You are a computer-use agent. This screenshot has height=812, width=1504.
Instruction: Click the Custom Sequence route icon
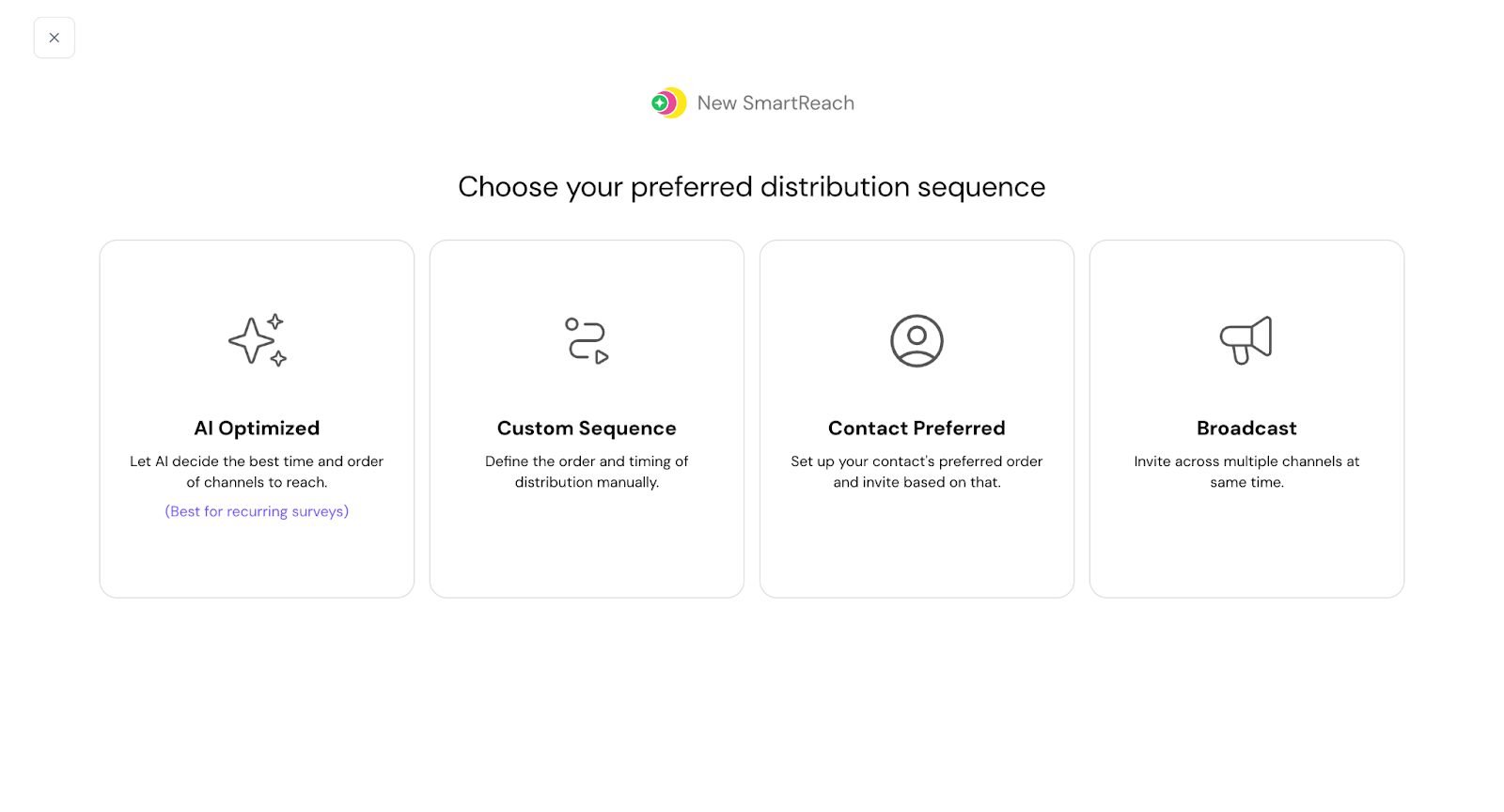(x=587, y=340)
